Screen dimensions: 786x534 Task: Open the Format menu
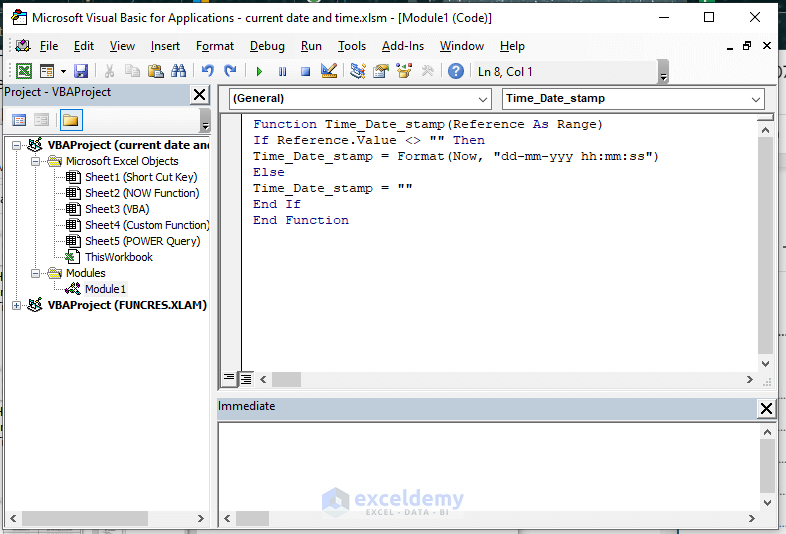215,46
